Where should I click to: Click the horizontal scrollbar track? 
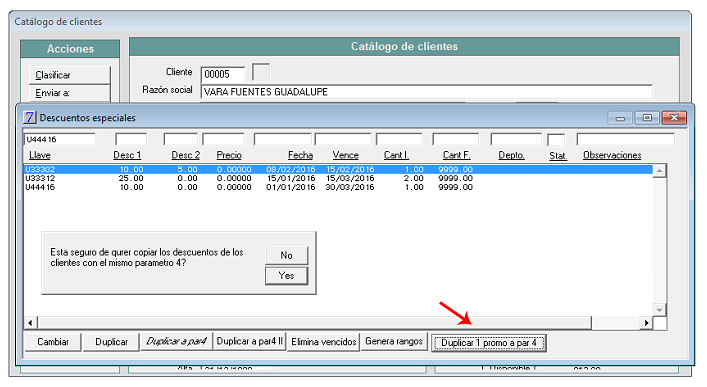(x=615, y=323)
